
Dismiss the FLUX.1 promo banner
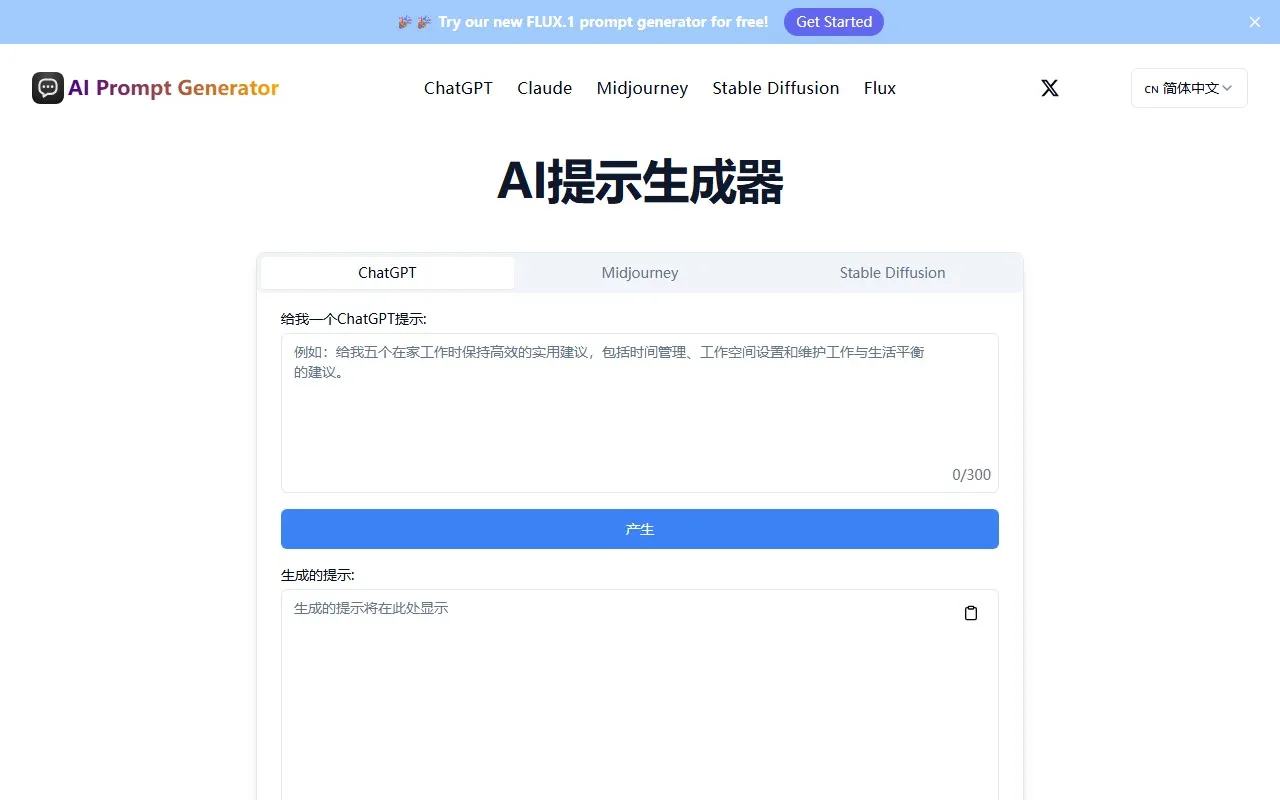[x=1254, y=22]
